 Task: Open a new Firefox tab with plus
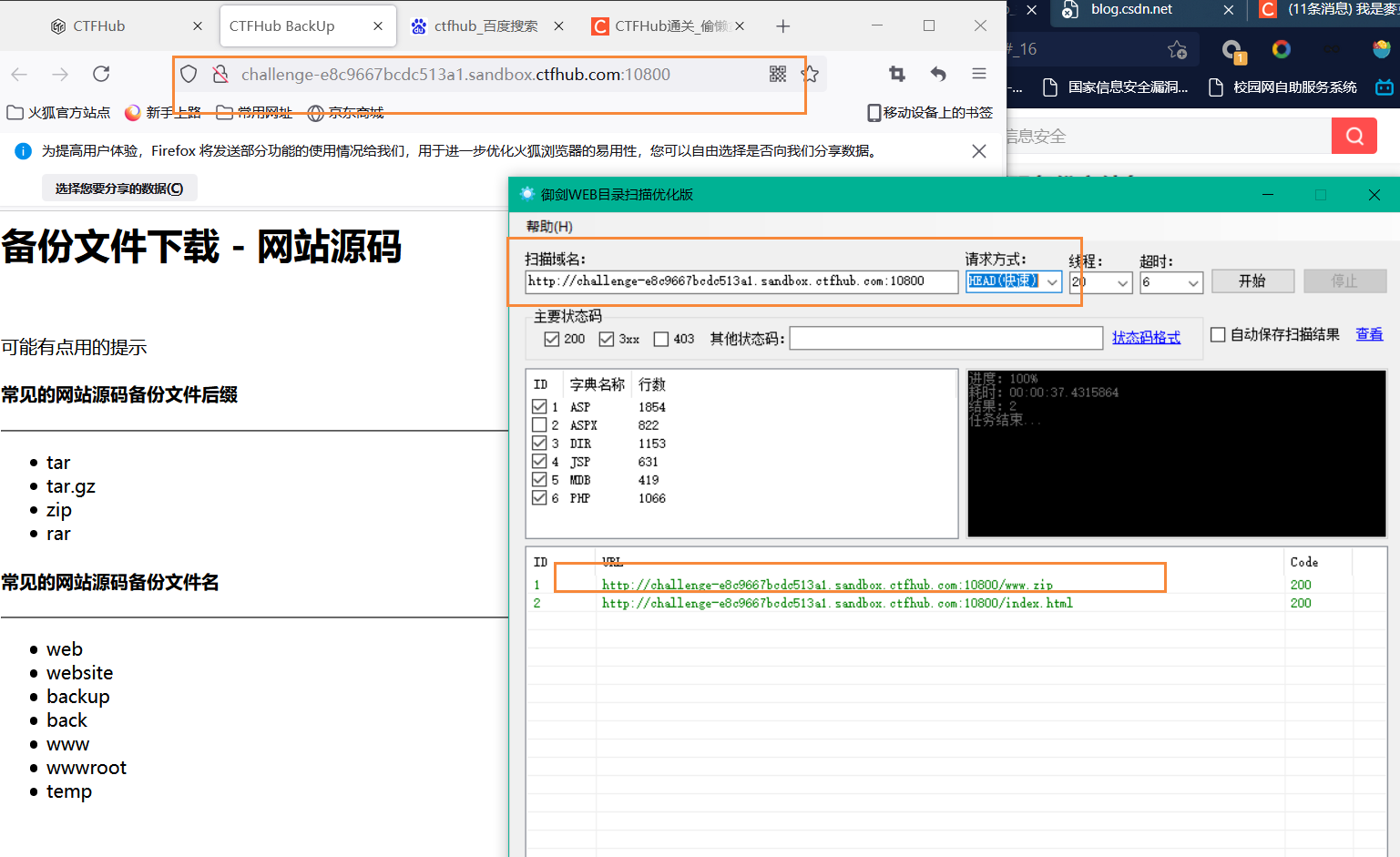click(783, 26)
